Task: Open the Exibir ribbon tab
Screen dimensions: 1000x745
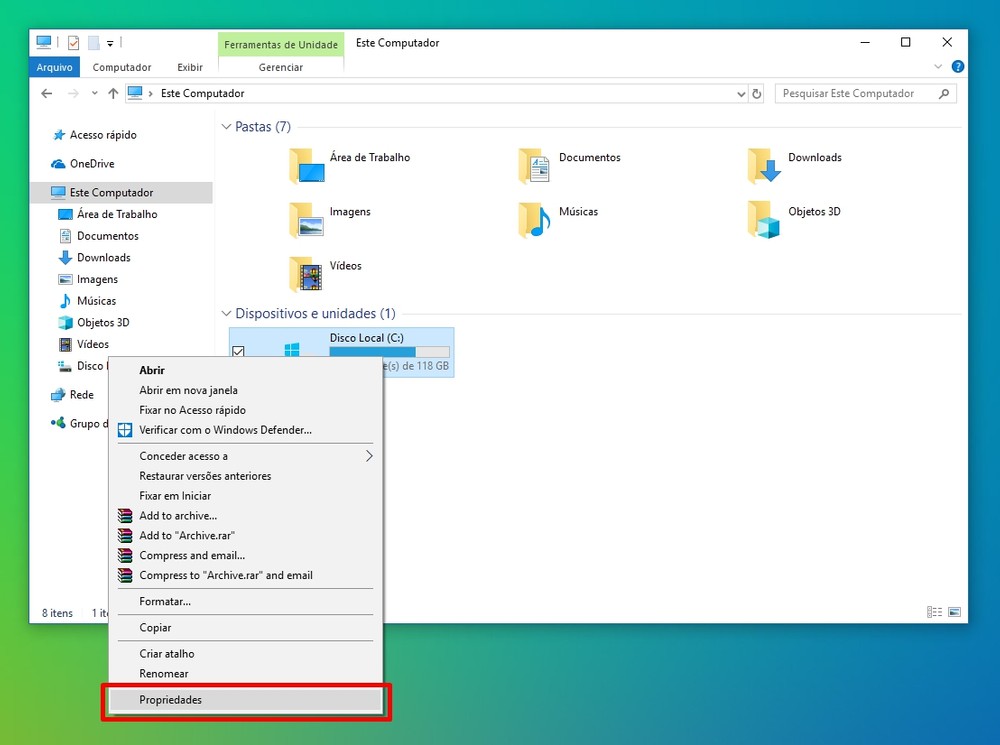Action: click(x=190, y=67)
